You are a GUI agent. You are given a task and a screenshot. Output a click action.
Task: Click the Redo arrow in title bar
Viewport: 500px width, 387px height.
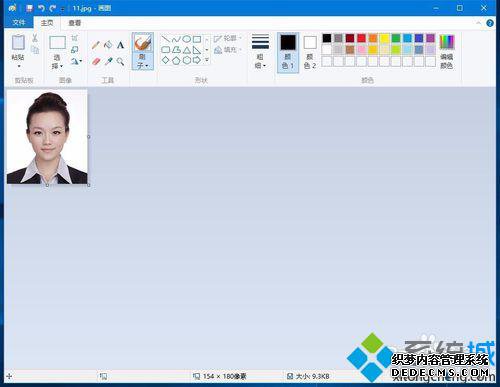(x=52, y=8)
